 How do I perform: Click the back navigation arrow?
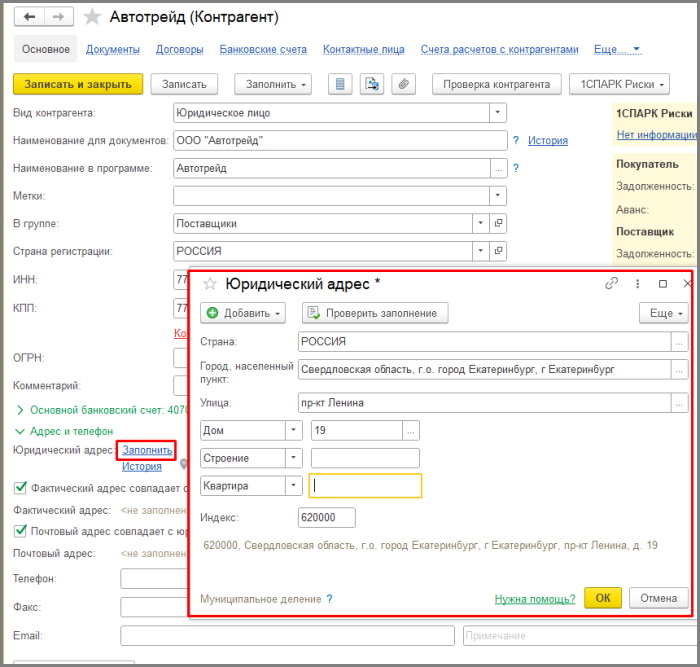(29, 18)
